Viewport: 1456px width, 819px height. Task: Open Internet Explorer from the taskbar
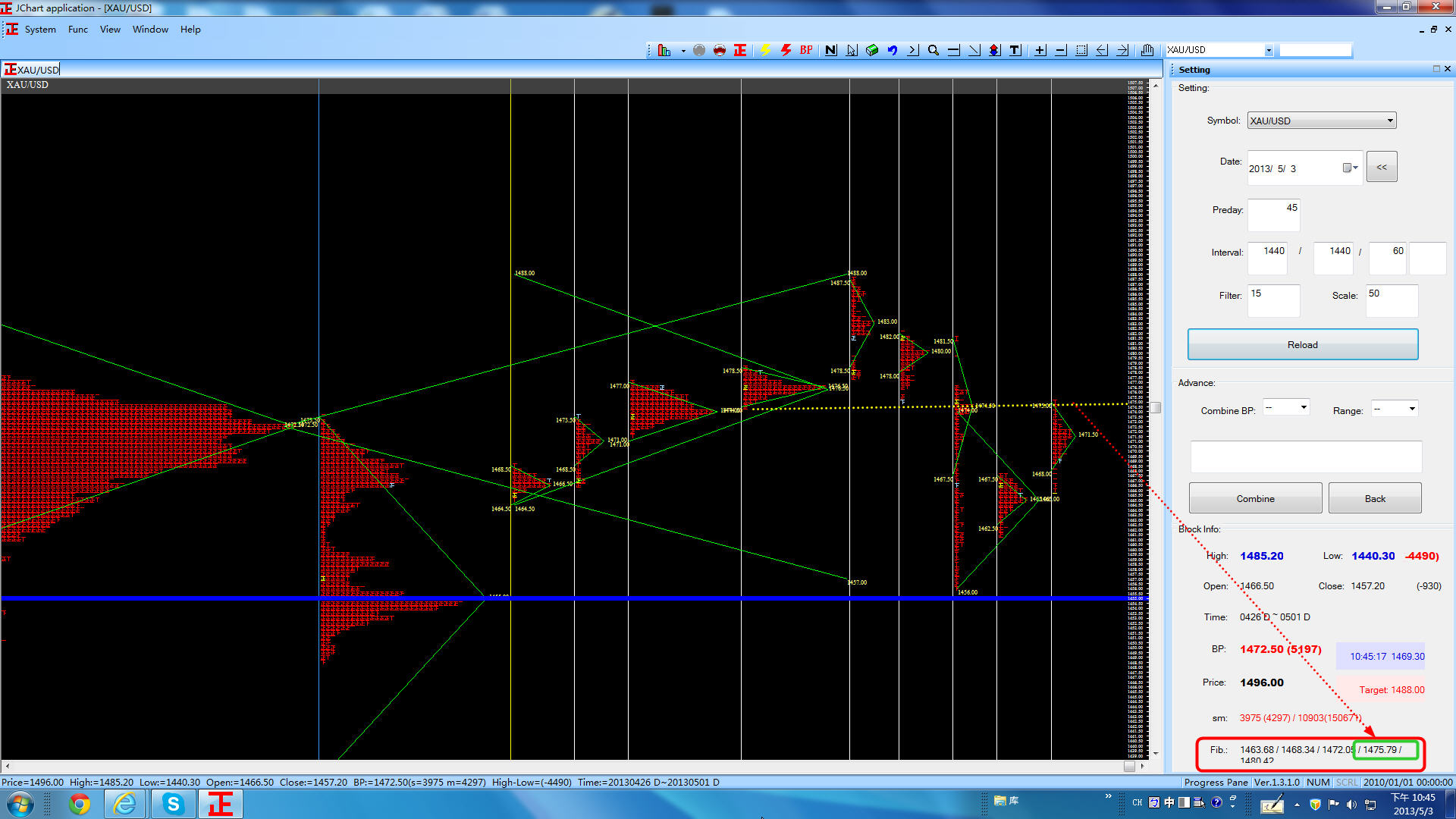(125, 804)
